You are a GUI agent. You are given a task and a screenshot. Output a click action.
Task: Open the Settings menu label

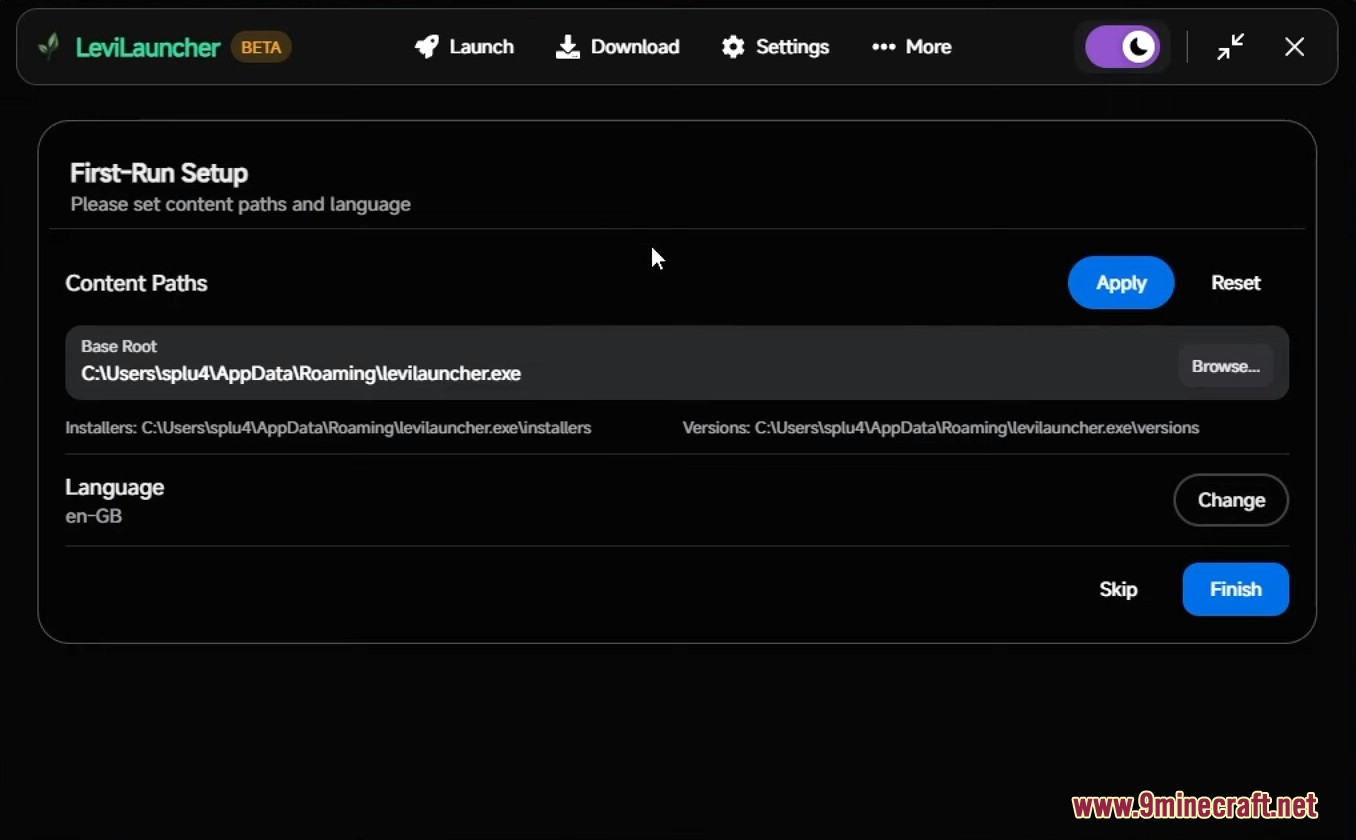pyautogui.click(x=792, y=47)
